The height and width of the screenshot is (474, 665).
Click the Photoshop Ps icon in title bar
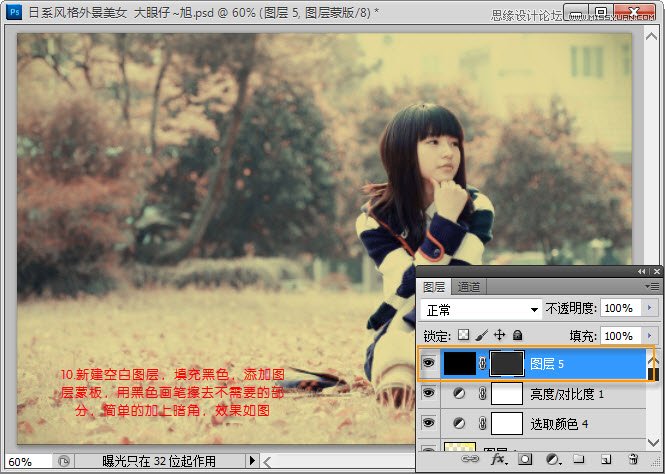tap(14, 12)
